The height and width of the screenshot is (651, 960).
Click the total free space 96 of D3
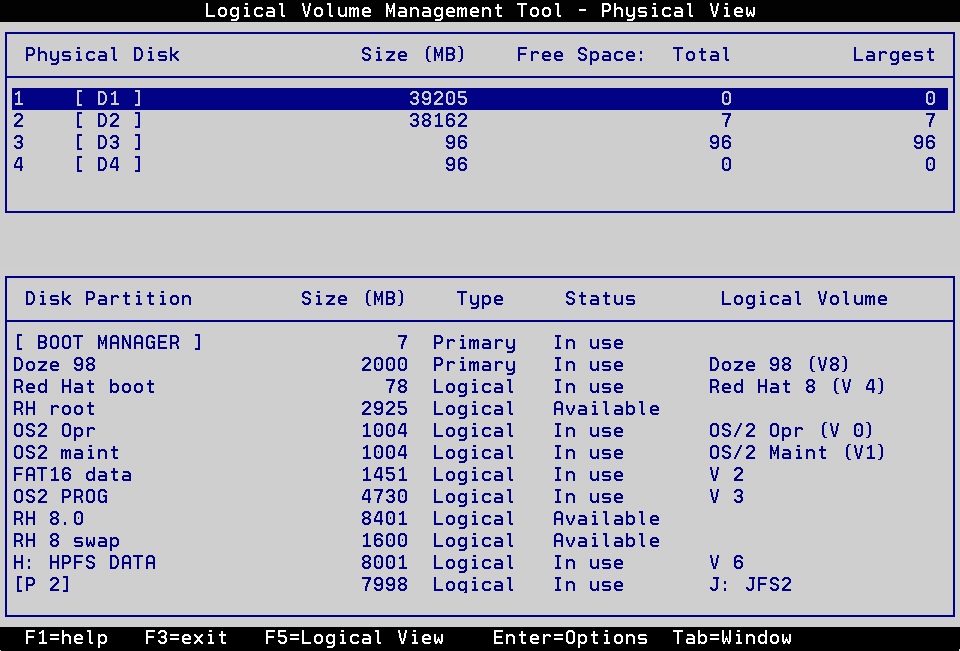(x=720, y=143)
